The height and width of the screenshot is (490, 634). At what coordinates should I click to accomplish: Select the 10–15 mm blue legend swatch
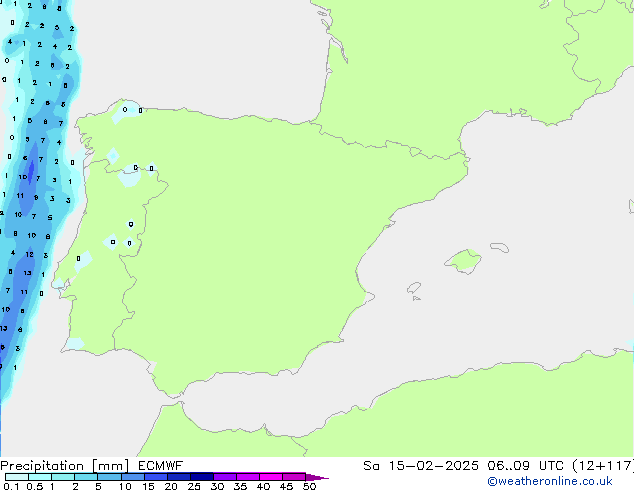click(134, 477)
